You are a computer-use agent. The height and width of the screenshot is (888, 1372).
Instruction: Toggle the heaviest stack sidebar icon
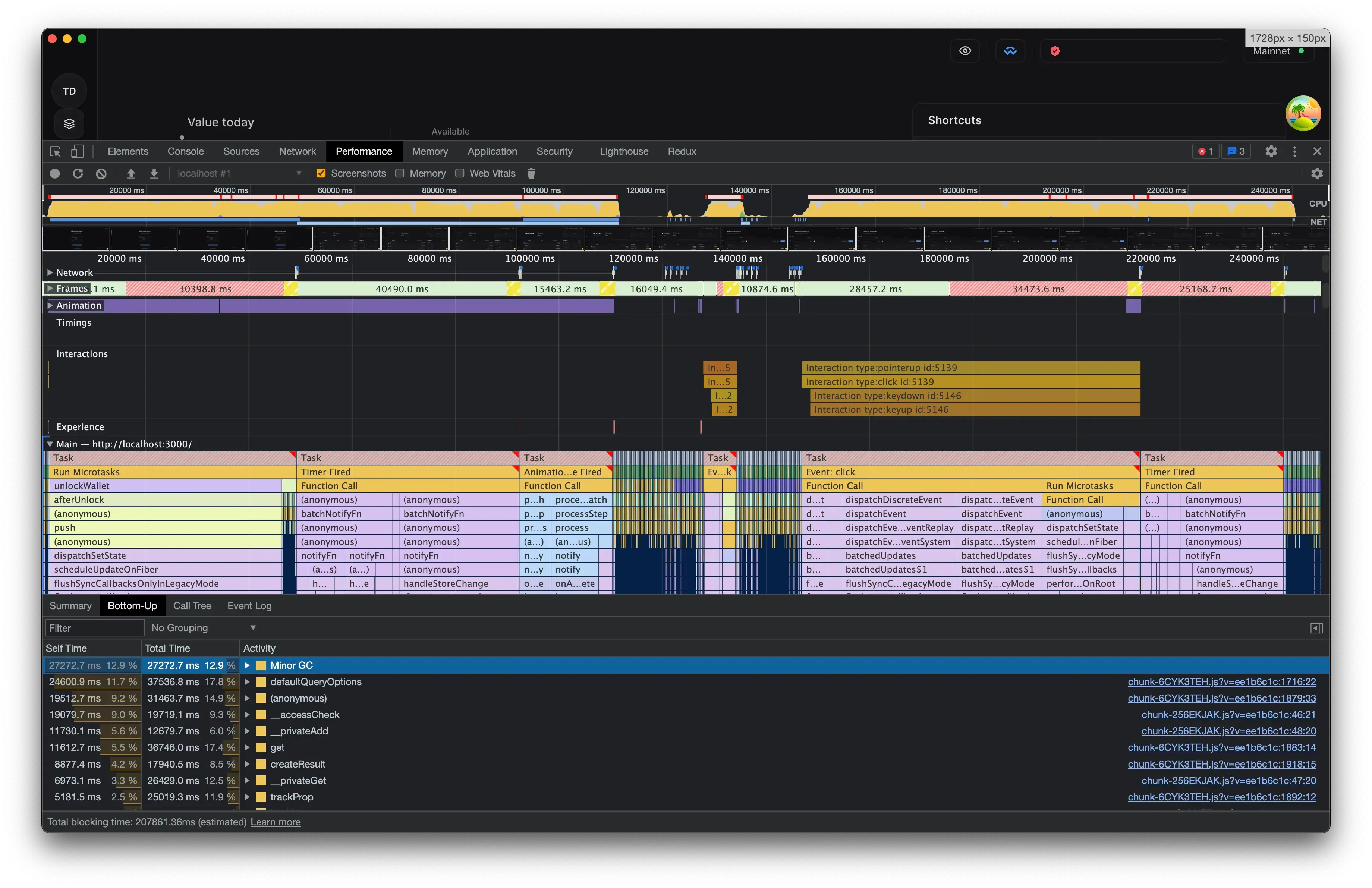click(1317, 628)
